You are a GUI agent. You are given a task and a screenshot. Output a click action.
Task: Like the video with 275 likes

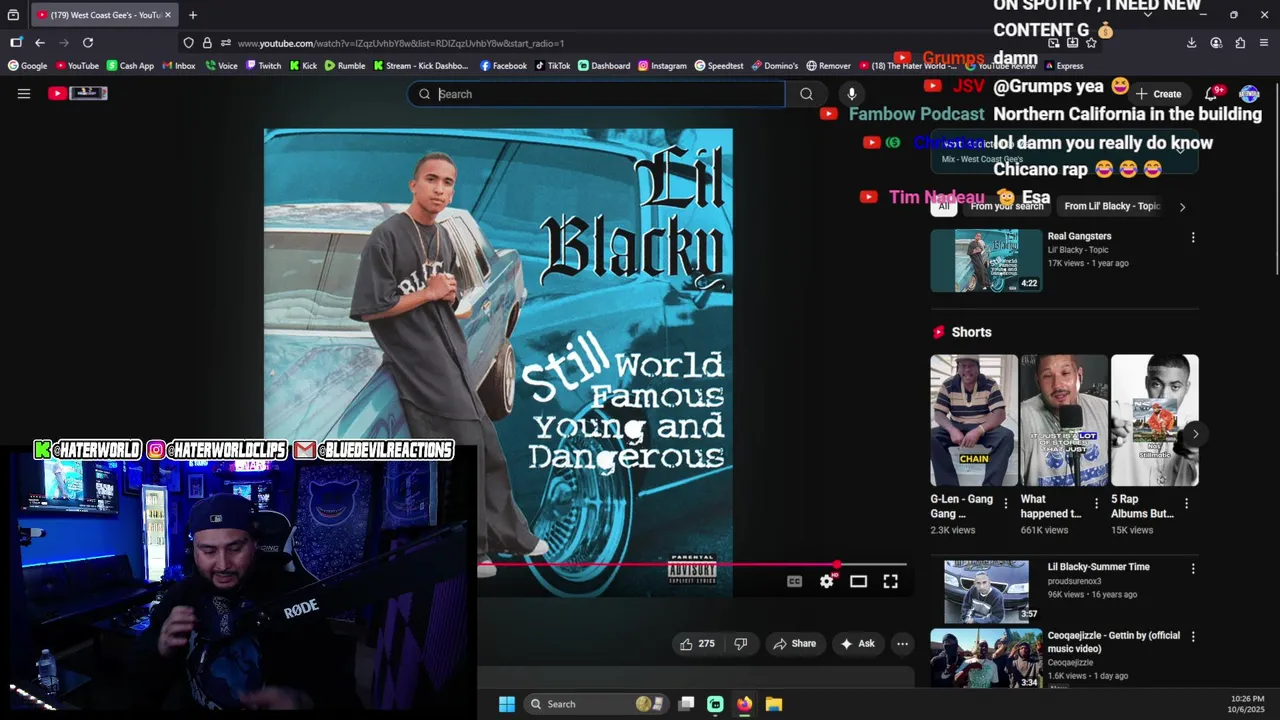[697, 644]
